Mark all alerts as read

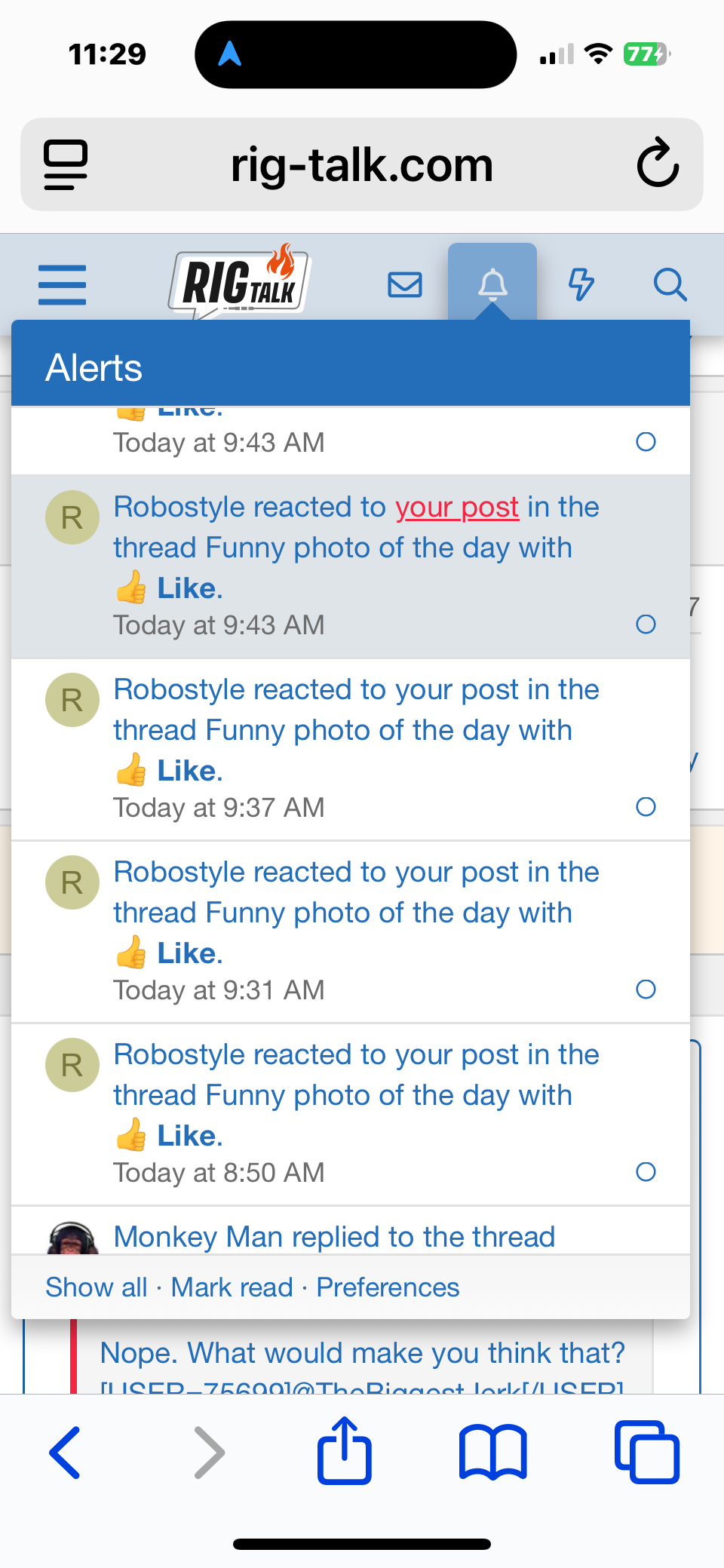tap(232, 1287)
